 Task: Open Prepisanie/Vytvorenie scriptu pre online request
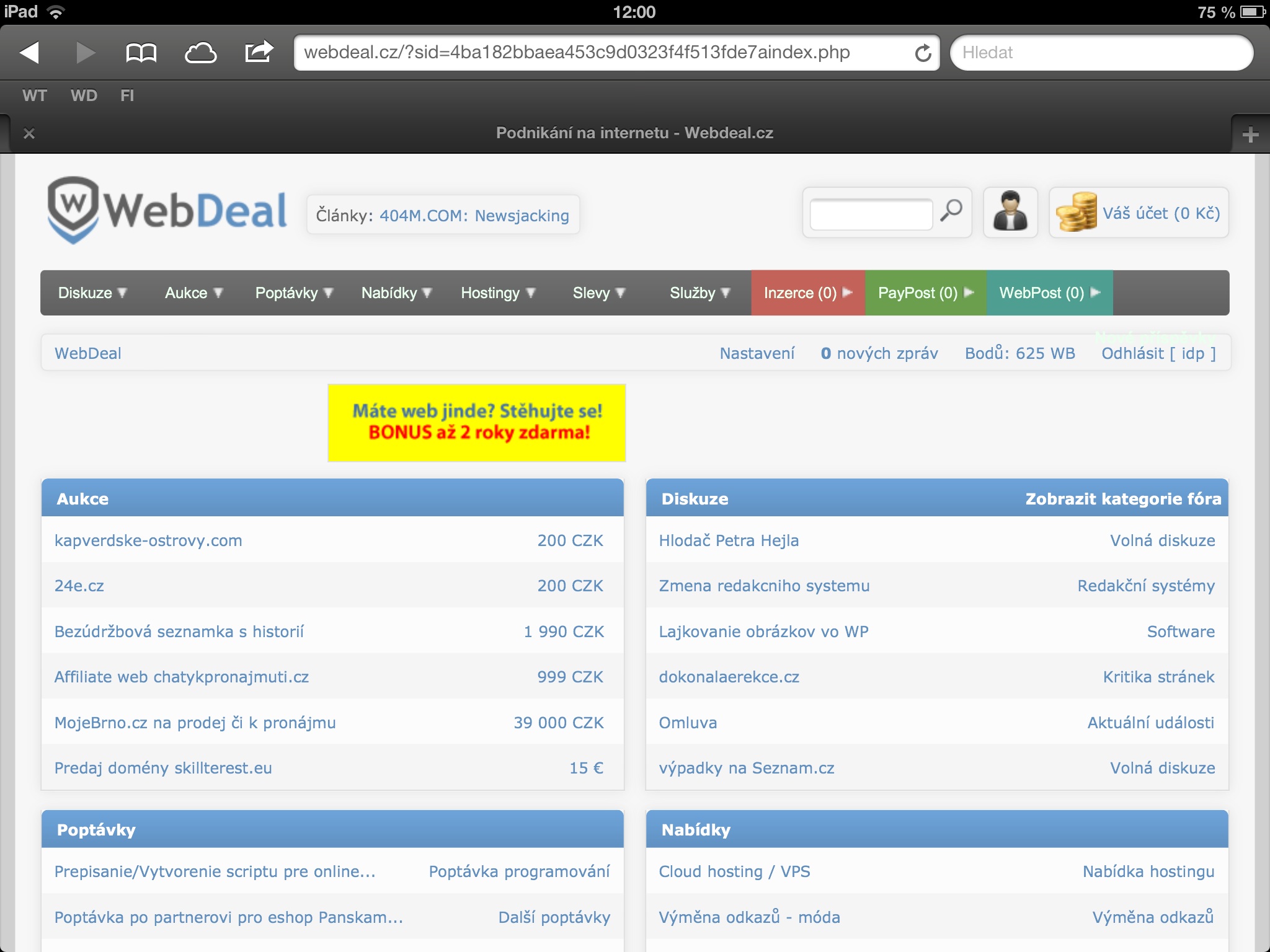tap(215, 871)
